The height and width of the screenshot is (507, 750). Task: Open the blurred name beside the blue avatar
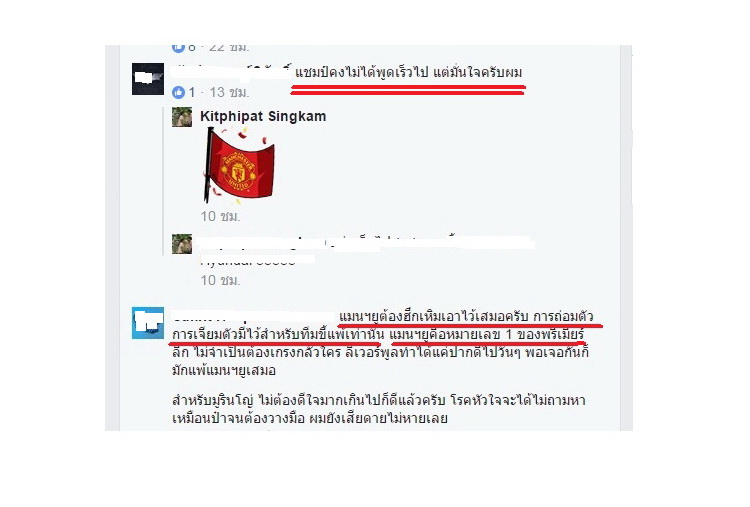(254, 317)
